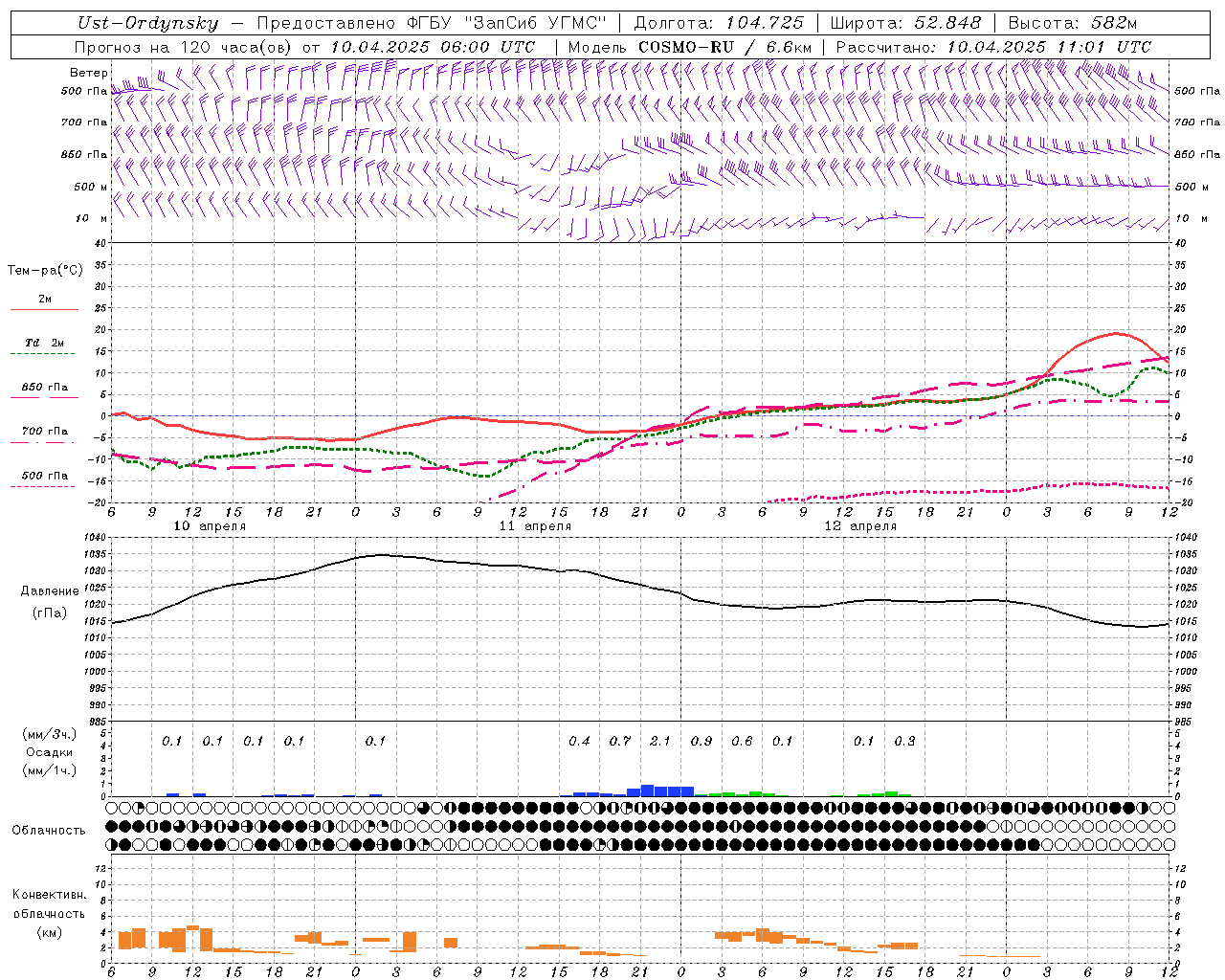Screen dimensions: 1225x980
Task: Click the precipitation value 2.1
Action: 660,742
